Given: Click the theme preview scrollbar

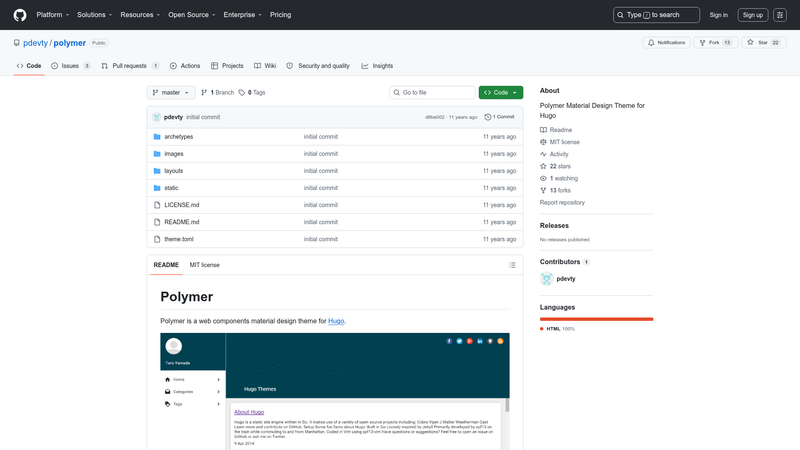Looking at the screenshot, I should [507, 406].
